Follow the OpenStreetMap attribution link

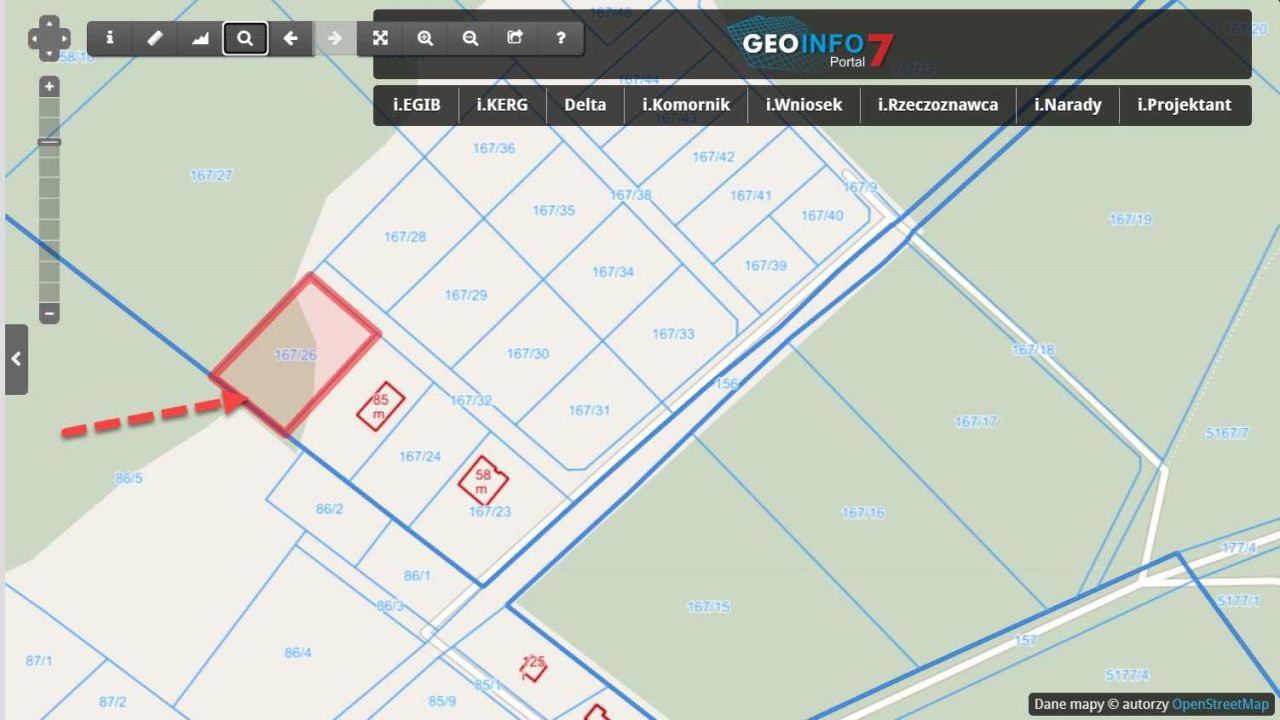pos(1220,704)
